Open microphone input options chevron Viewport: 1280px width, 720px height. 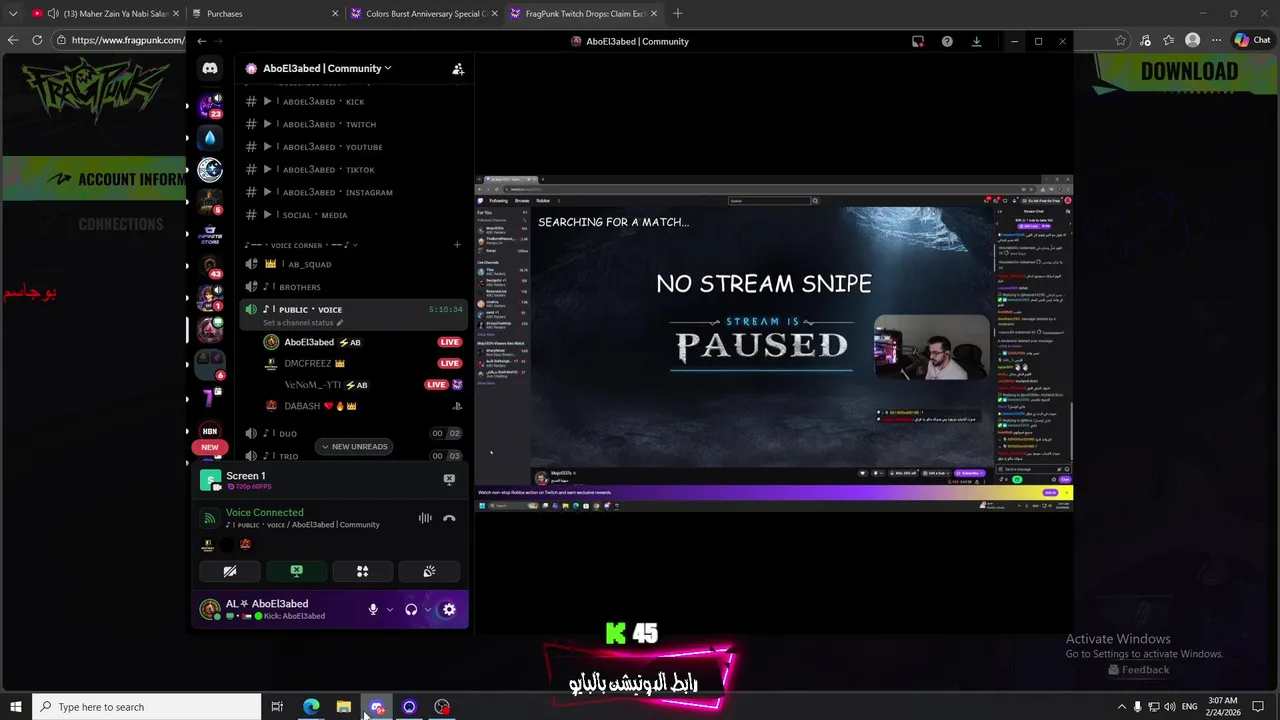point(389,609)
